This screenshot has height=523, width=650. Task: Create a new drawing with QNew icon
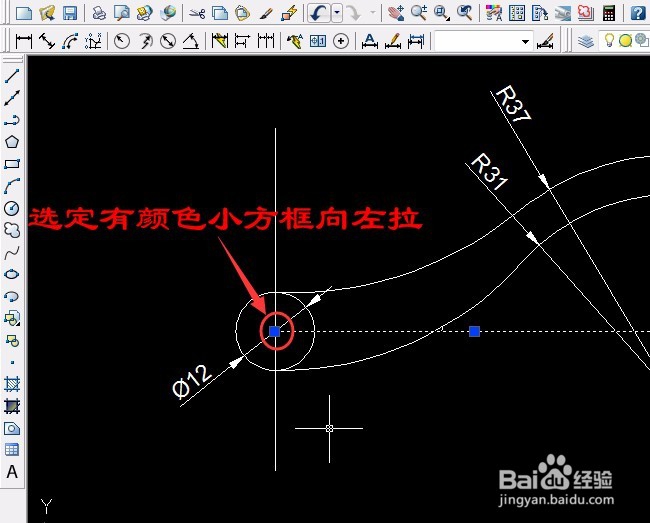click(24, 13)
